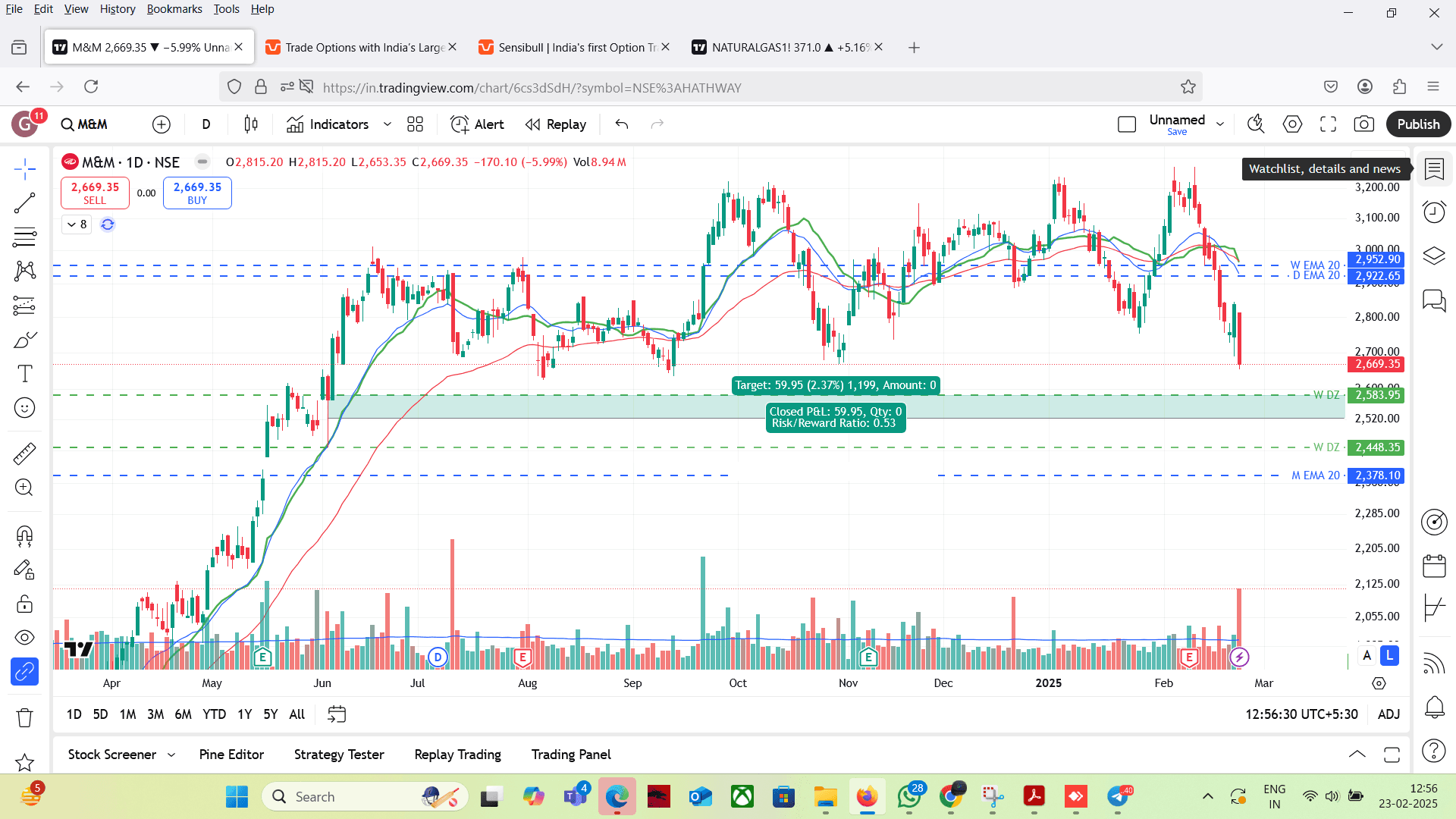Take a chart snapshot with camera icon
The width and height of the screenshot is (1456, 819).
coord(1363,124)
